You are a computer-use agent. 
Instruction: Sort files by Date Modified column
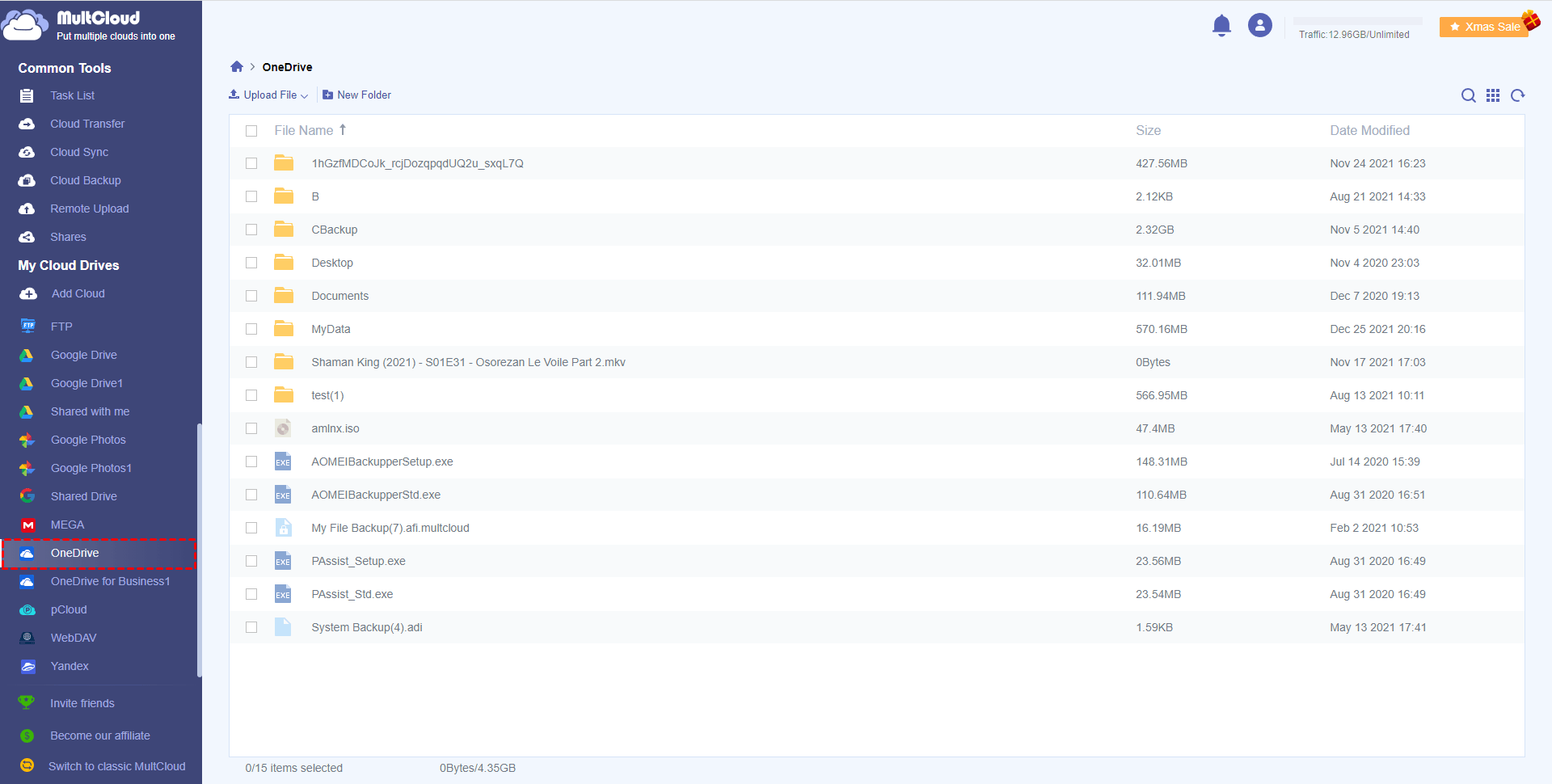pos(1369,130)
